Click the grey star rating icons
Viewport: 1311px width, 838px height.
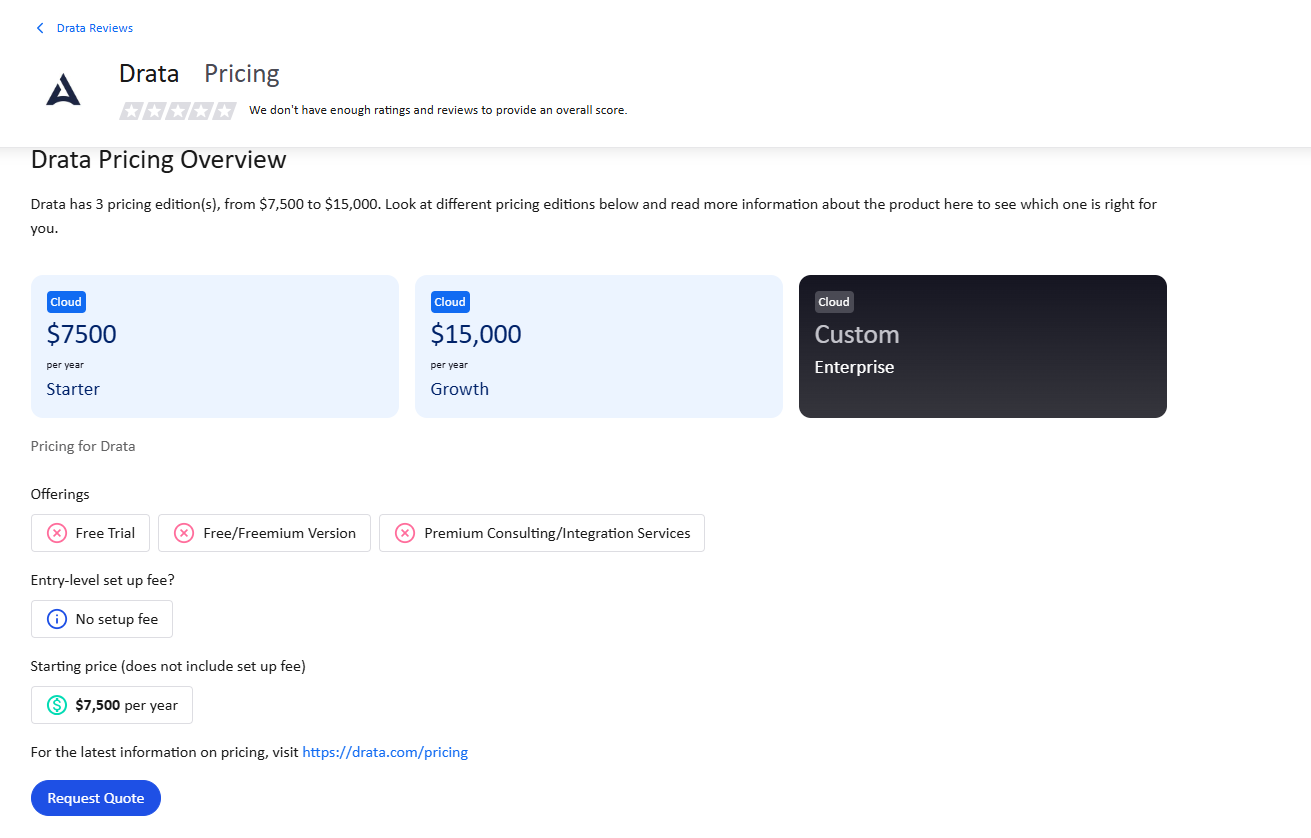177,110
